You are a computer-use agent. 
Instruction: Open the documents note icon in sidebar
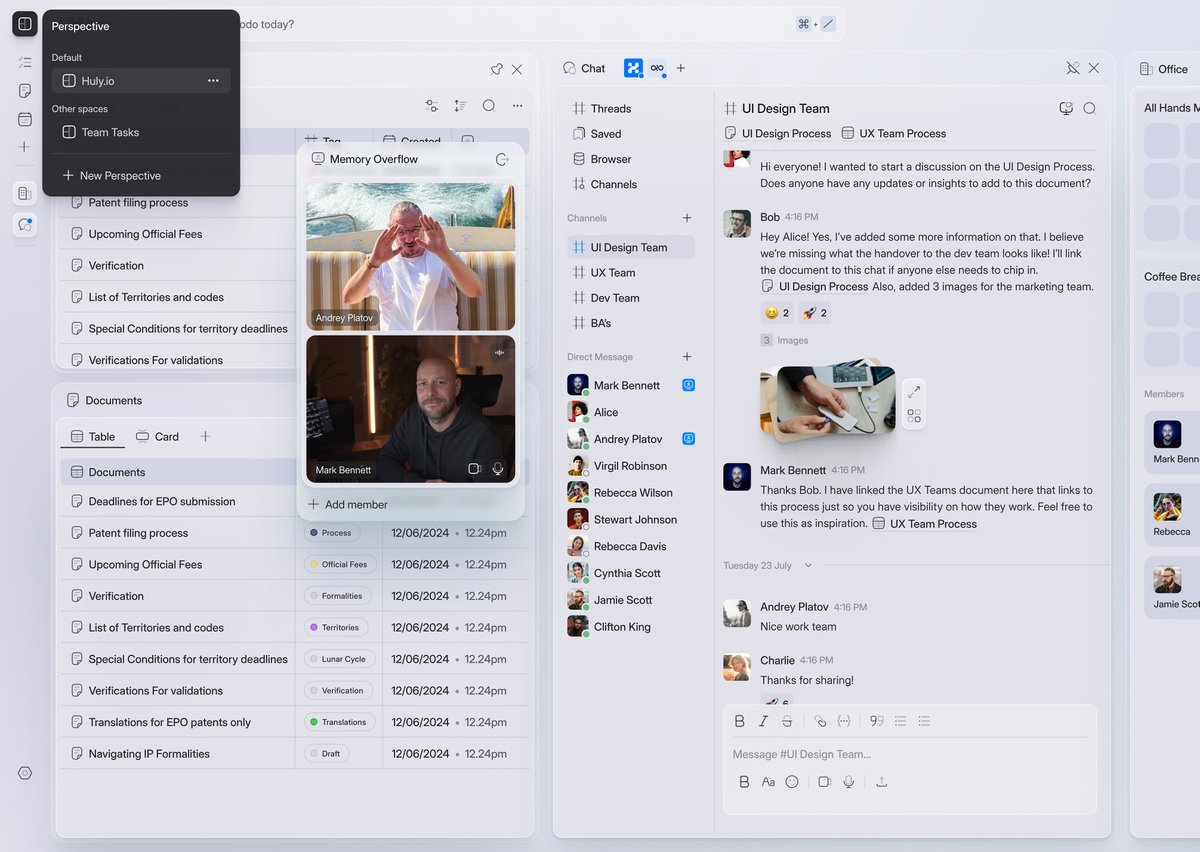coord(25,91)
